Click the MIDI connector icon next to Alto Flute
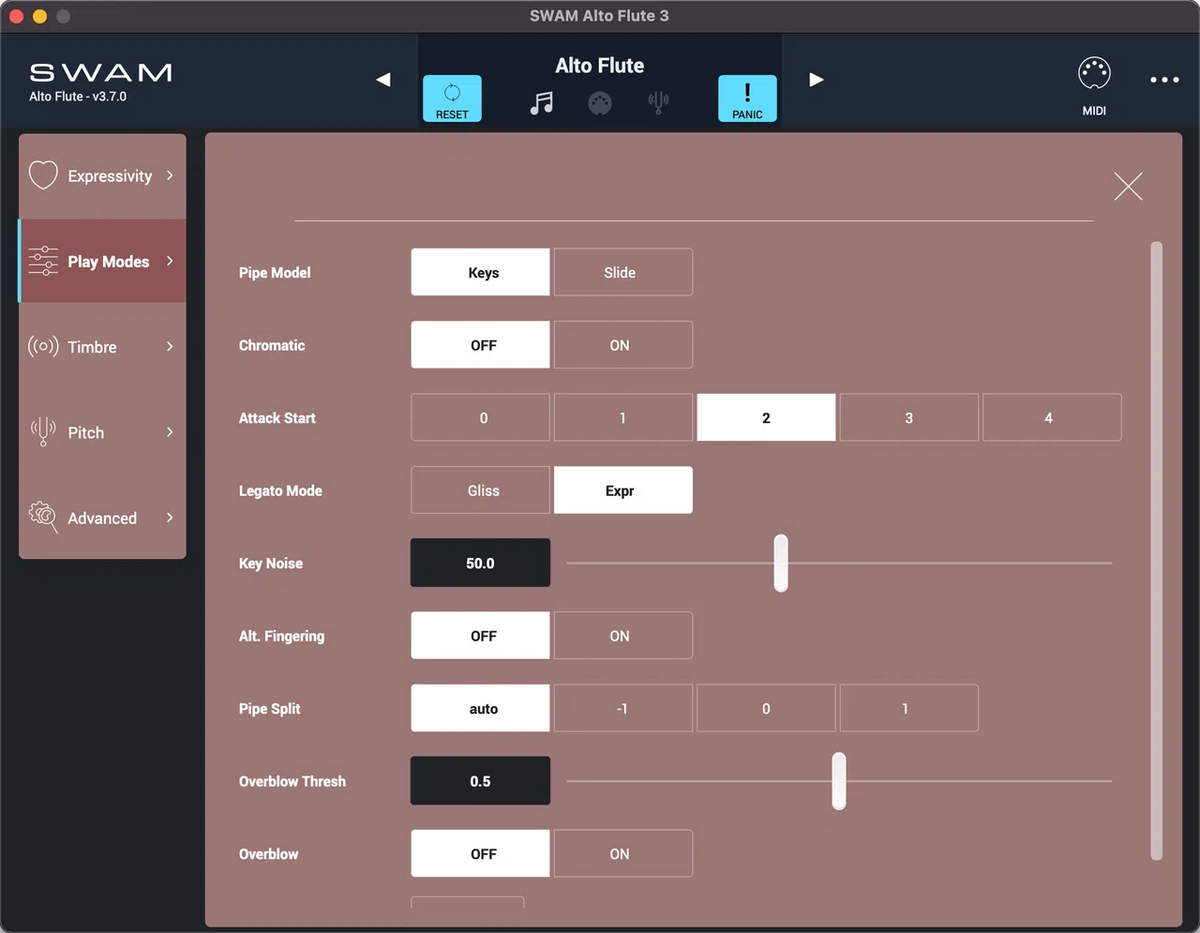Image resolution: width=1200 pixels, height=933 pixels. [x=599, y=101]
